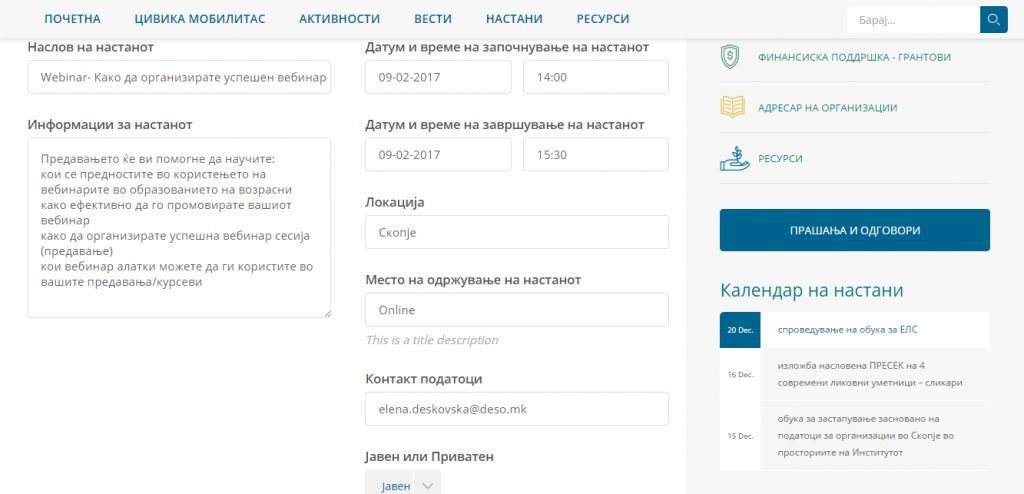Click the 20 Dec. calendar date badge
The image size is (1024, 494).
click(740, 330)
